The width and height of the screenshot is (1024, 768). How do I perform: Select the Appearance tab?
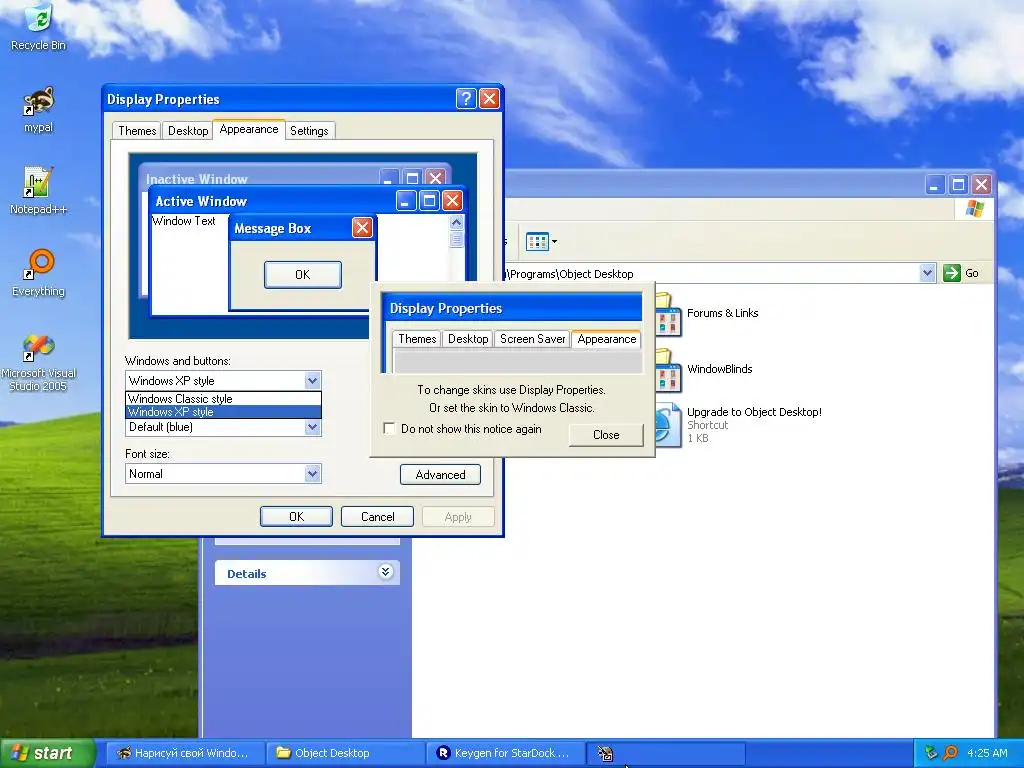(249, 129)
